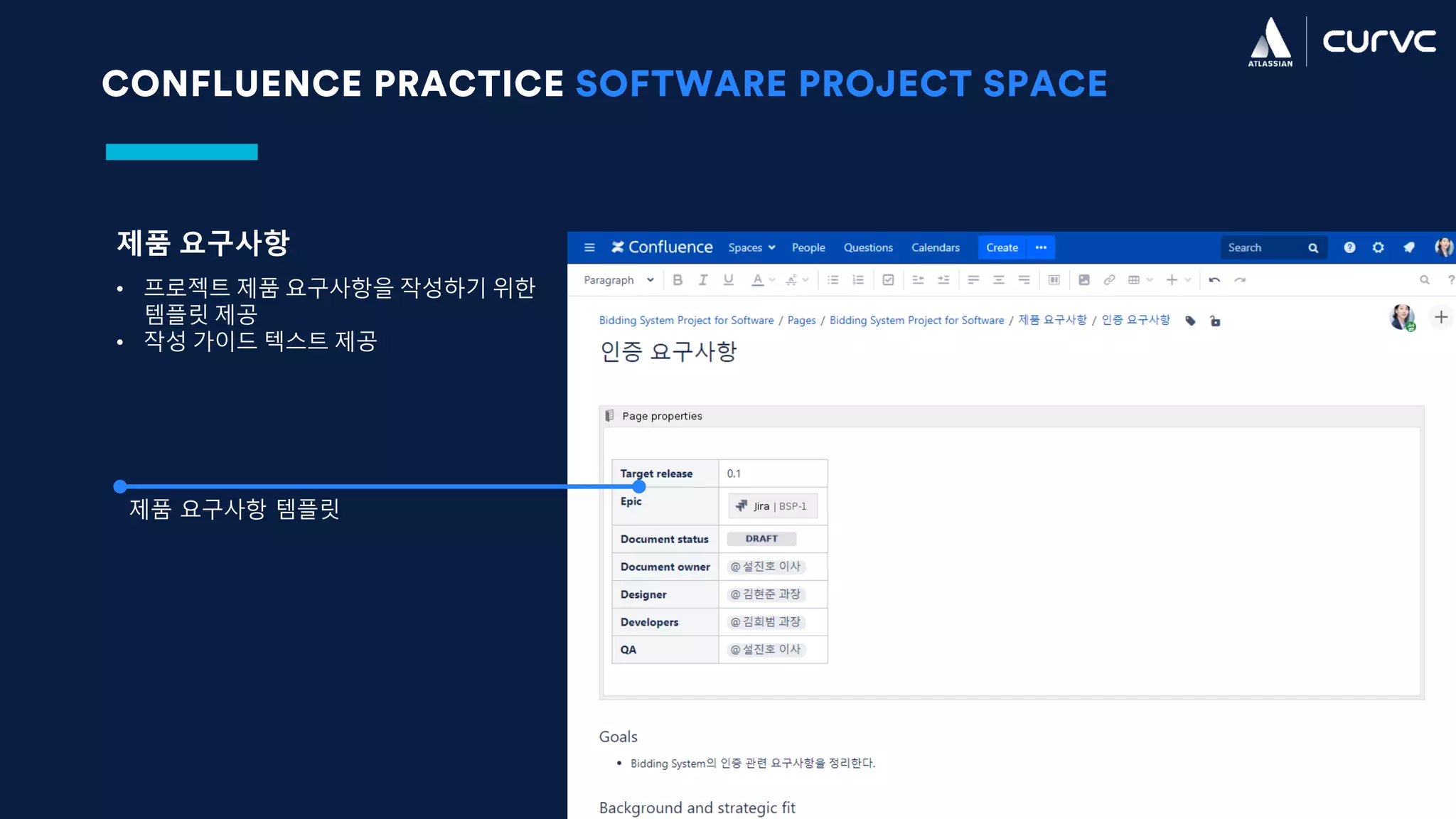Open the 제품 요구사항 breadcrumb link

[1053, 320]
